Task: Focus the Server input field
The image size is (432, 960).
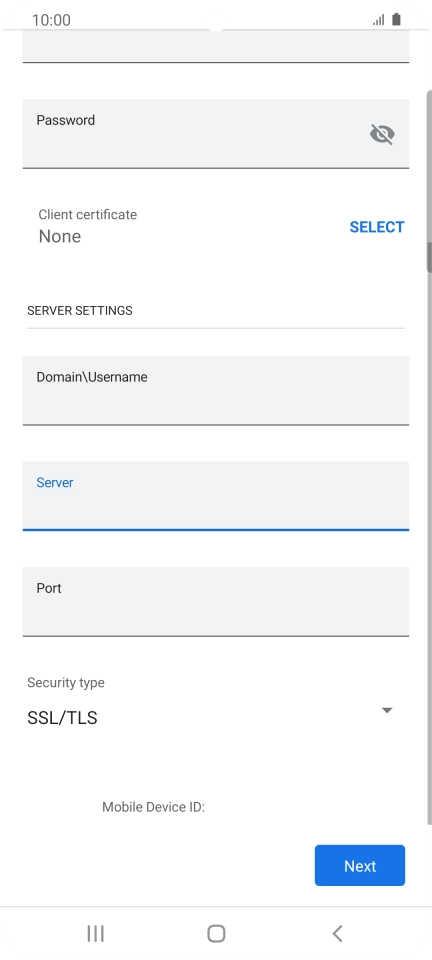Action: pyautogui.click(x=215, y=495)
